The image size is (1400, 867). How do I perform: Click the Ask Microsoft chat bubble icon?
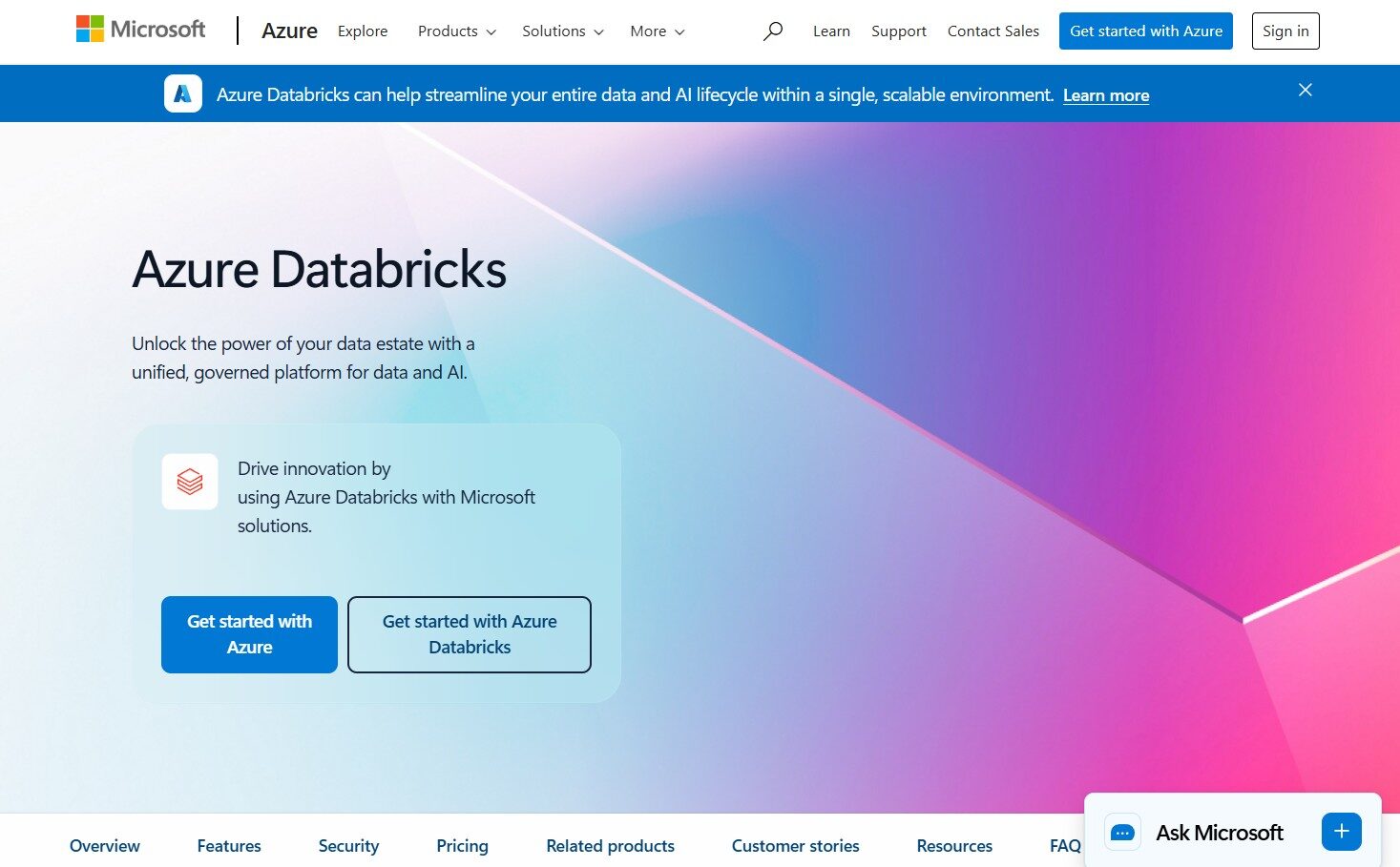[x=1122, y=833]
